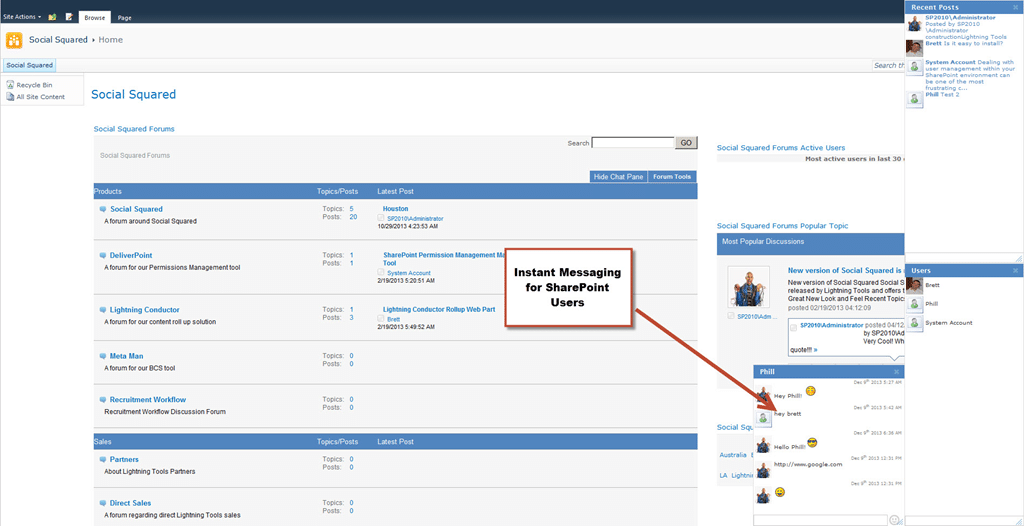The width and height of the screenshot is (1024, 526).
Task: Select Brett in the Users list
Action: click(x=933, y=286)
